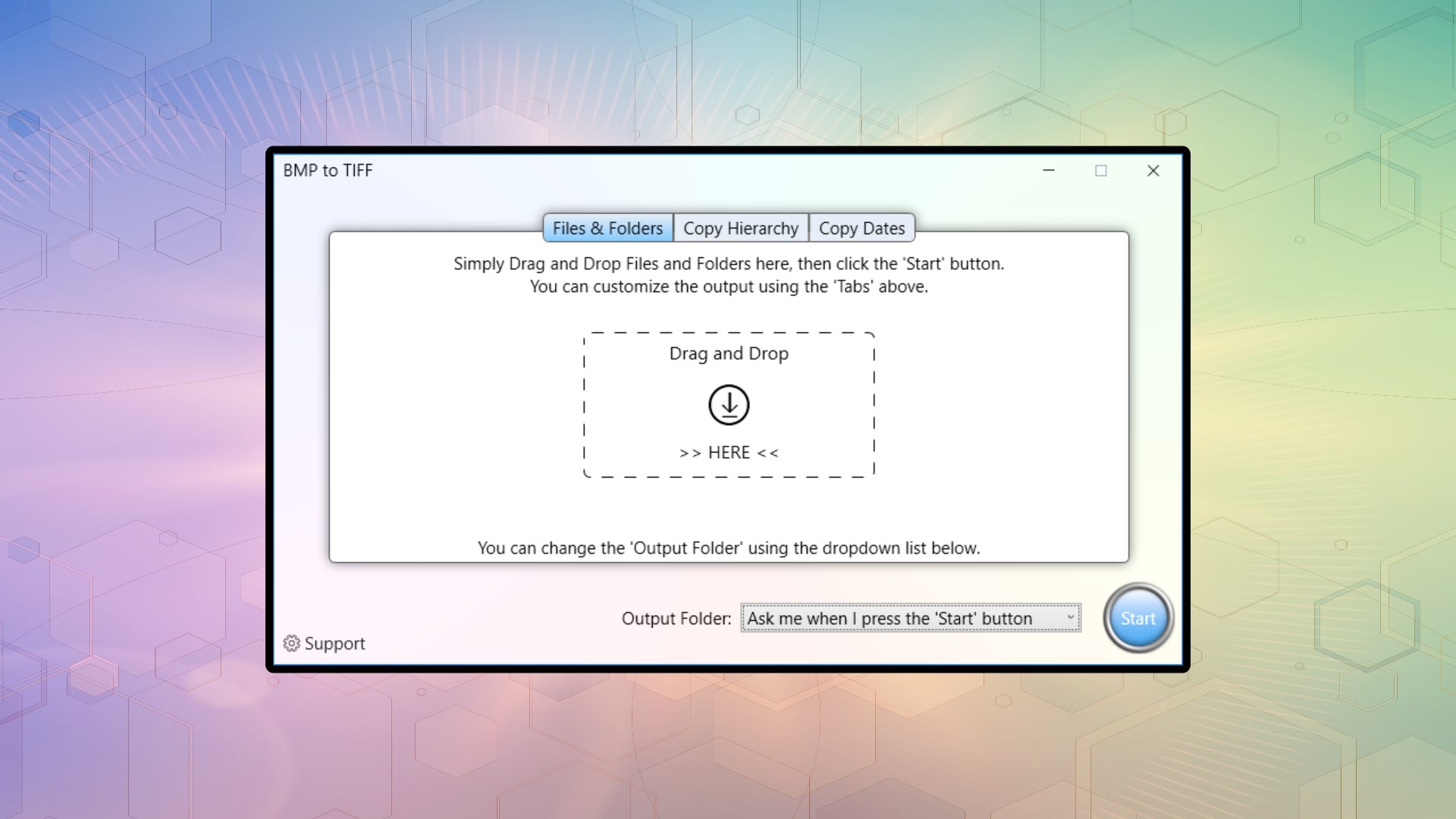
Task: Click the 'BMP to TIFF' window title
Action: pos(328,171)
